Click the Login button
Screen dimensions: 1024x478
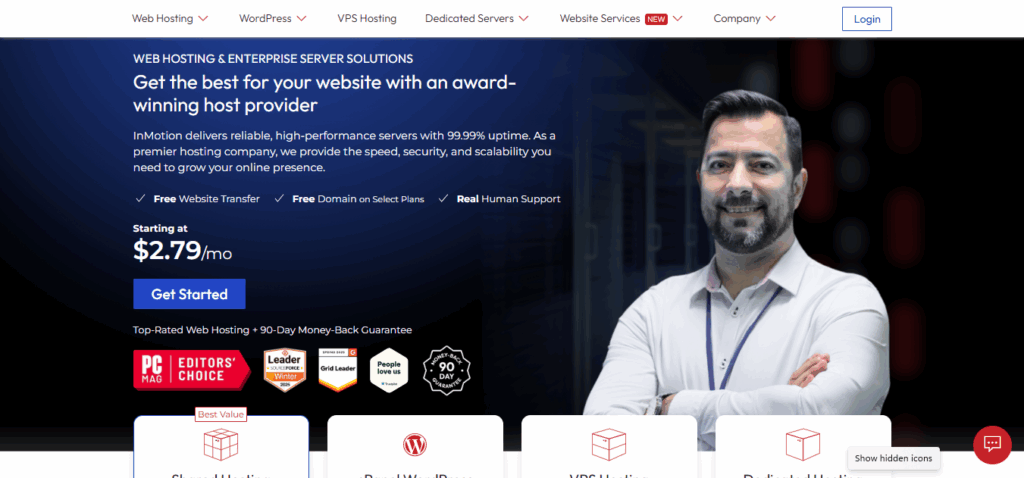867,19
